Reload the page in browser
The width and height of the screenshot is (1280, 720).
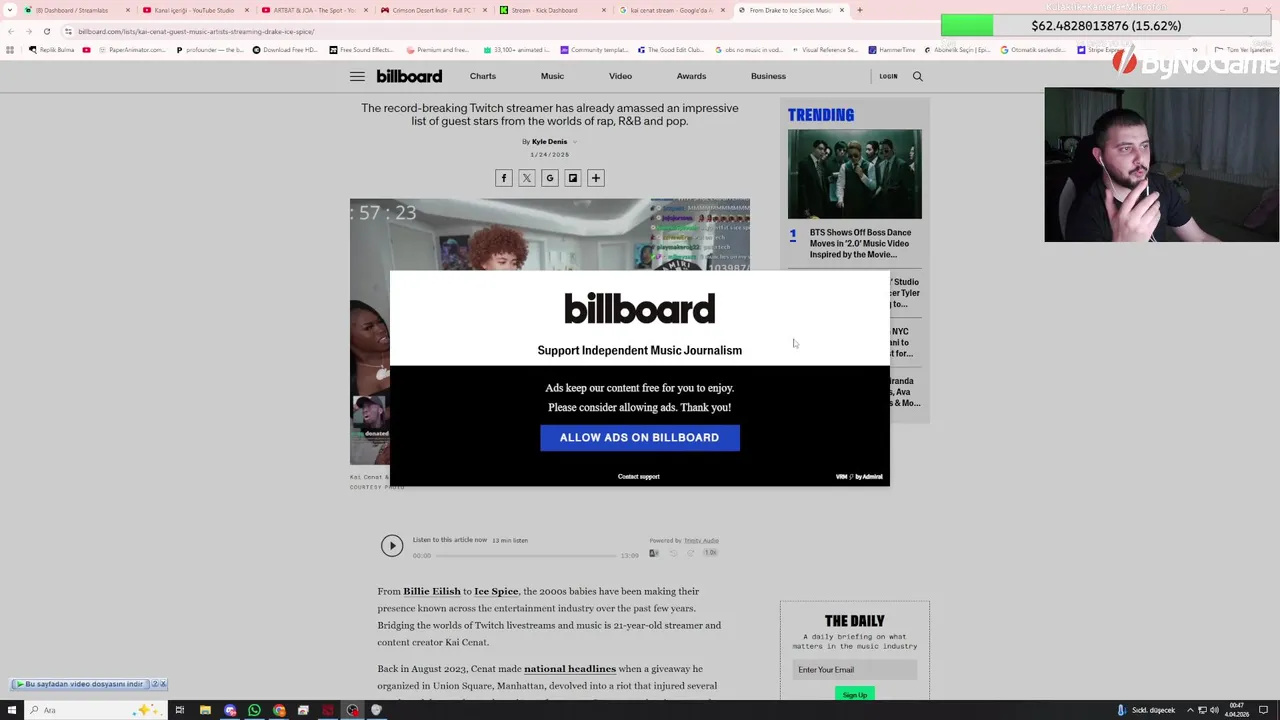tap(46, 31)
